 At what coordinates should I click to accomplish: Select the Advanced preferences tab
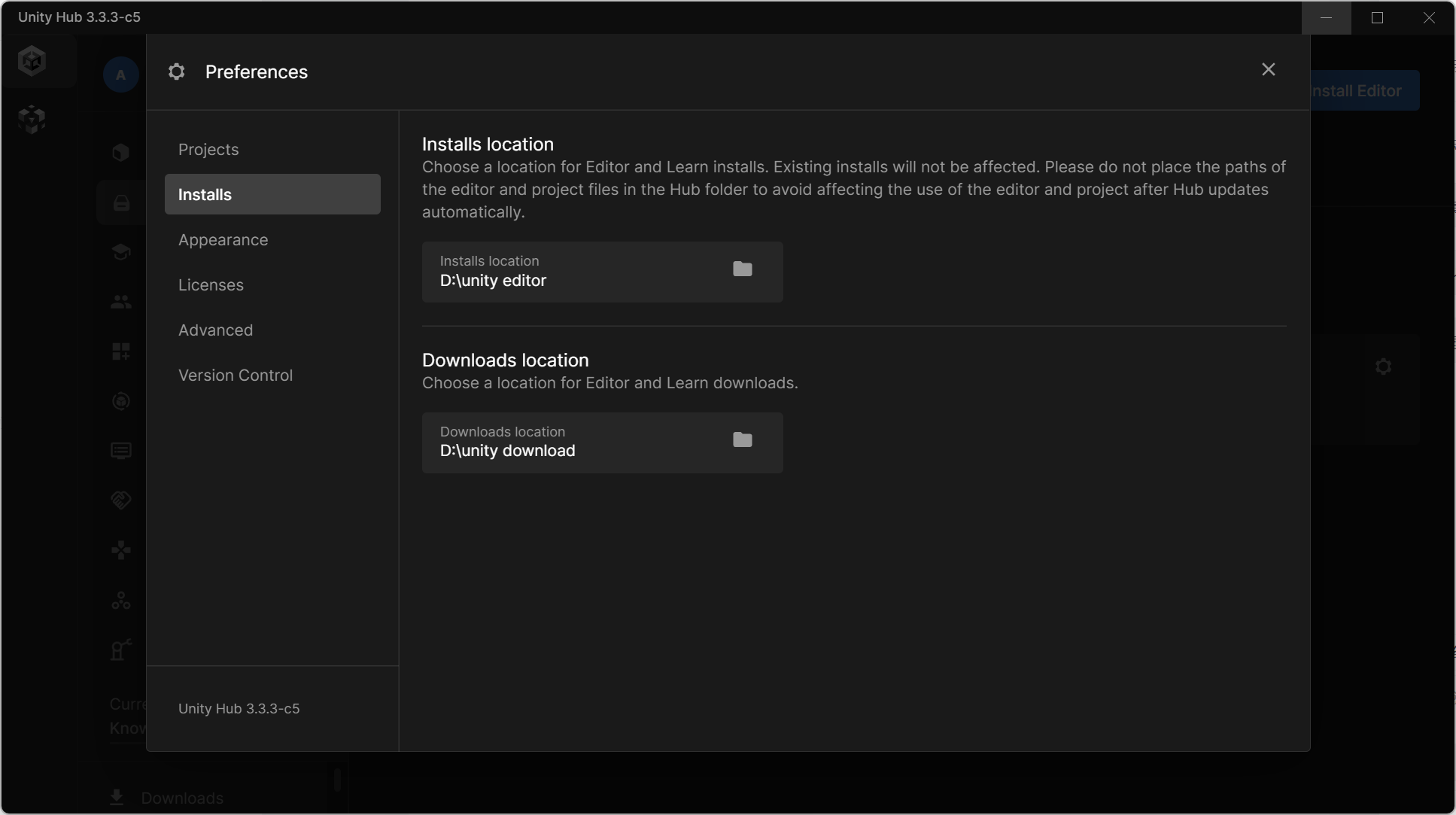[x=215, y=330]
